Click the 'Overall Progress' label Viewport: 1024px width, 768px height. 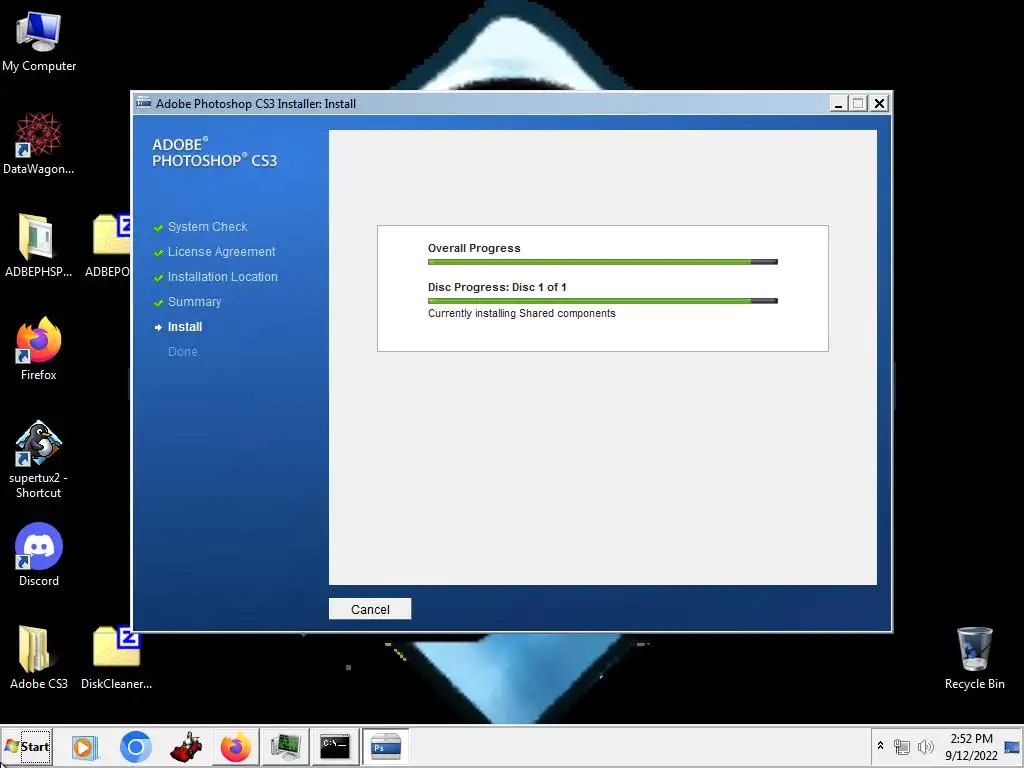pos(474,248)
